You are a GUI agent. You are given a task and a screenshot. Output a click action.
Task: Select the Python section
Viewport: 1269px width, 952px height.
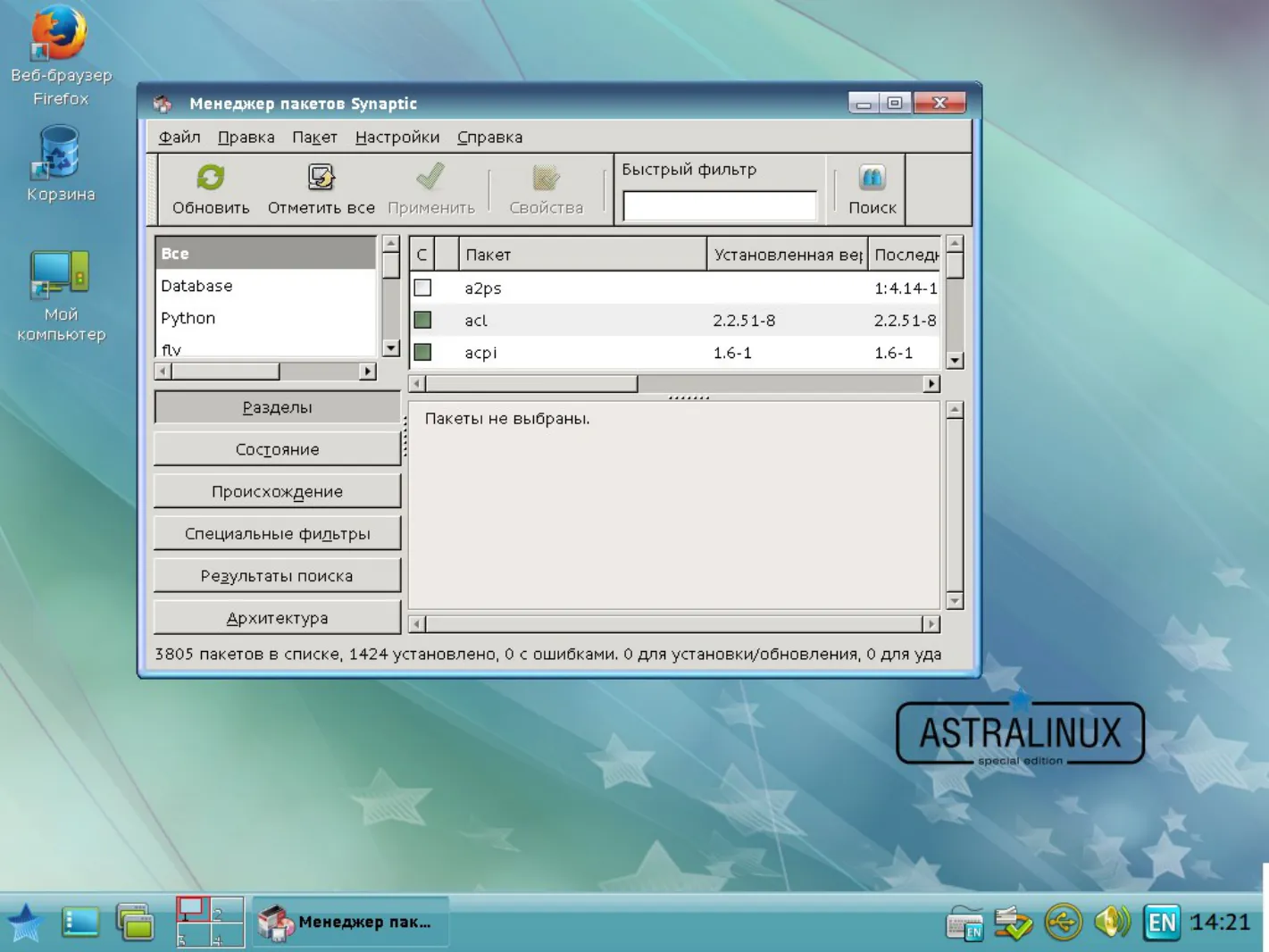point(266,318)
